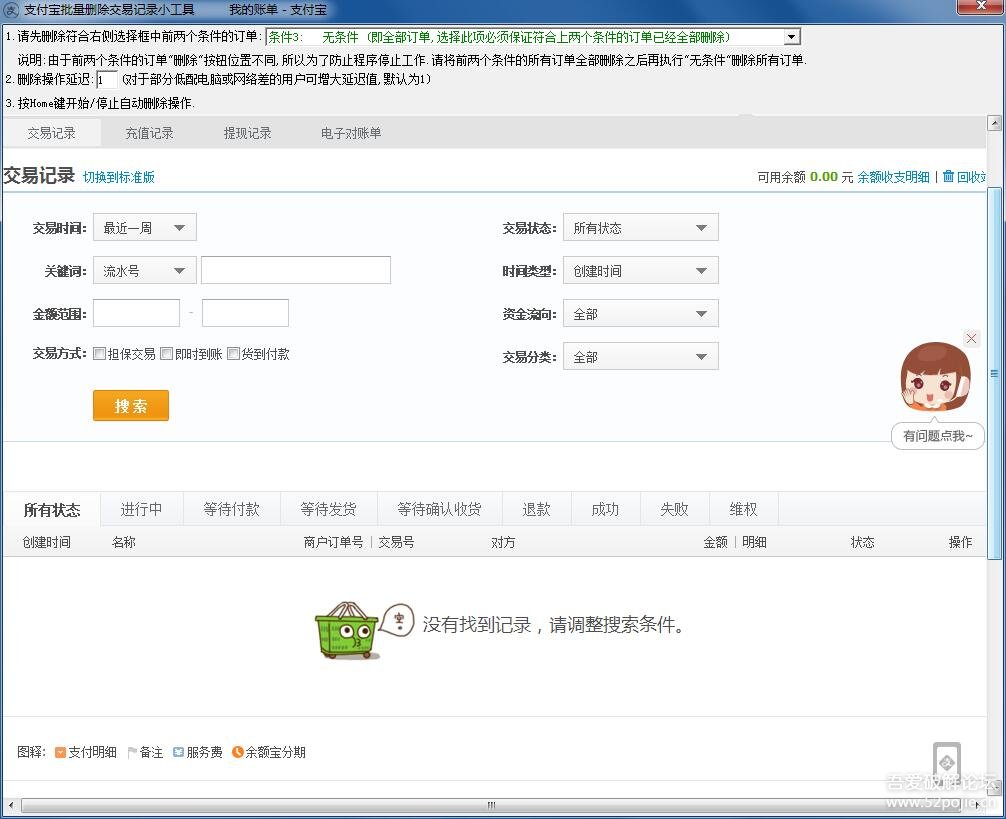Click the 支付明细 legend icon
The height and width of the screenshot is (819, 1006).
(60, 752)
